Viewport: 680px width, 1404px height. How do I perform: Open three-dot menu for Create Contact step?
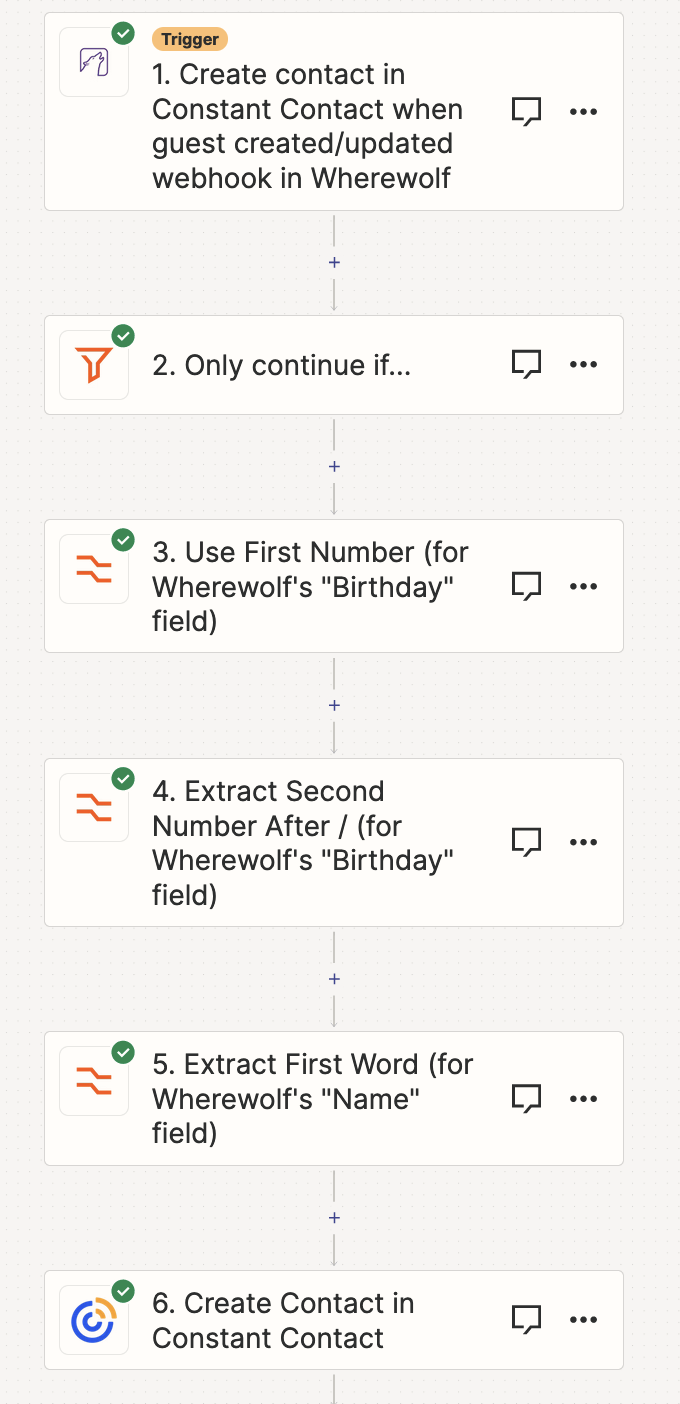(583, 1320)
